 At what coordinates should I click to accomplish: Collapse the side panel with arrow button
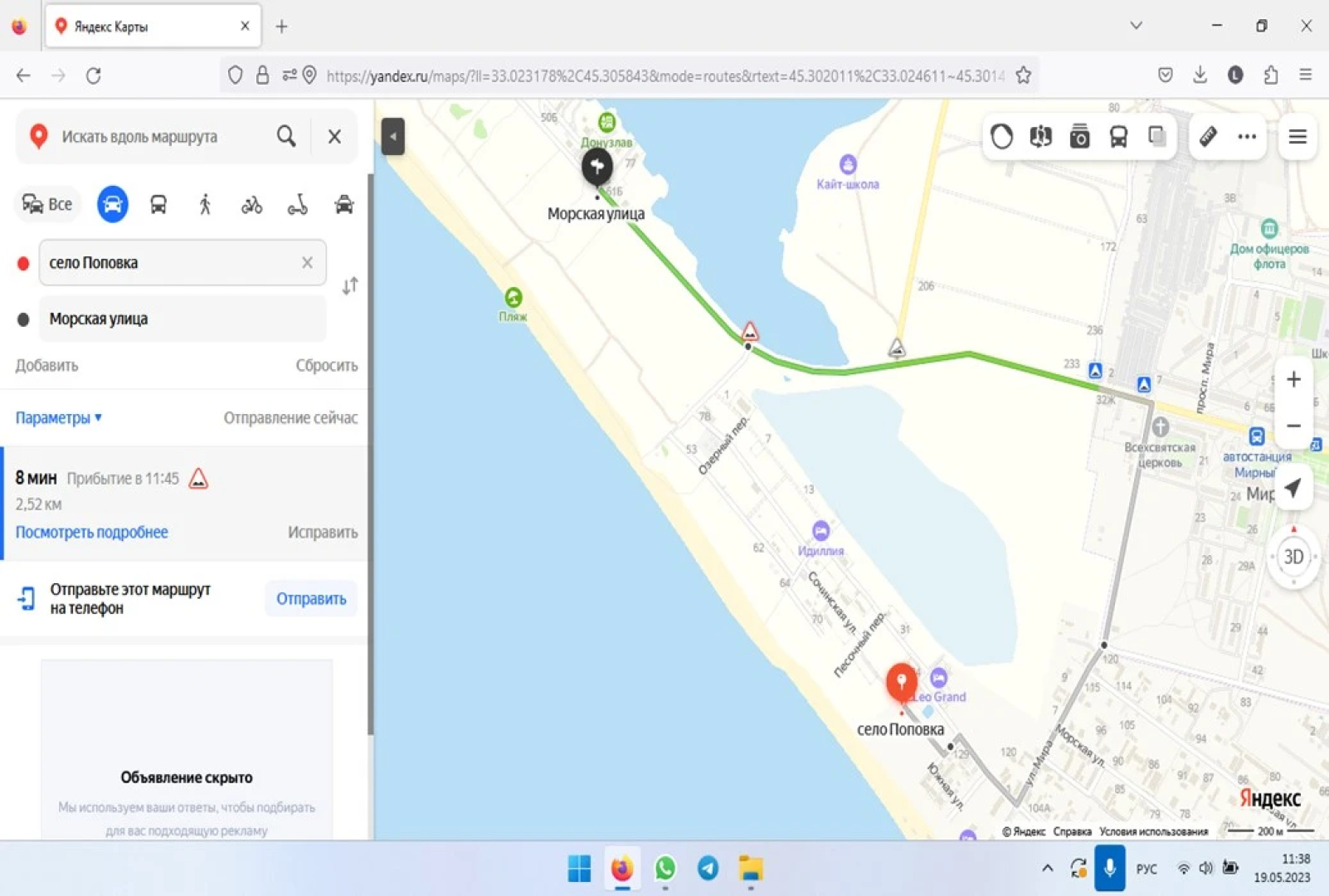click(x=392, y=136)
